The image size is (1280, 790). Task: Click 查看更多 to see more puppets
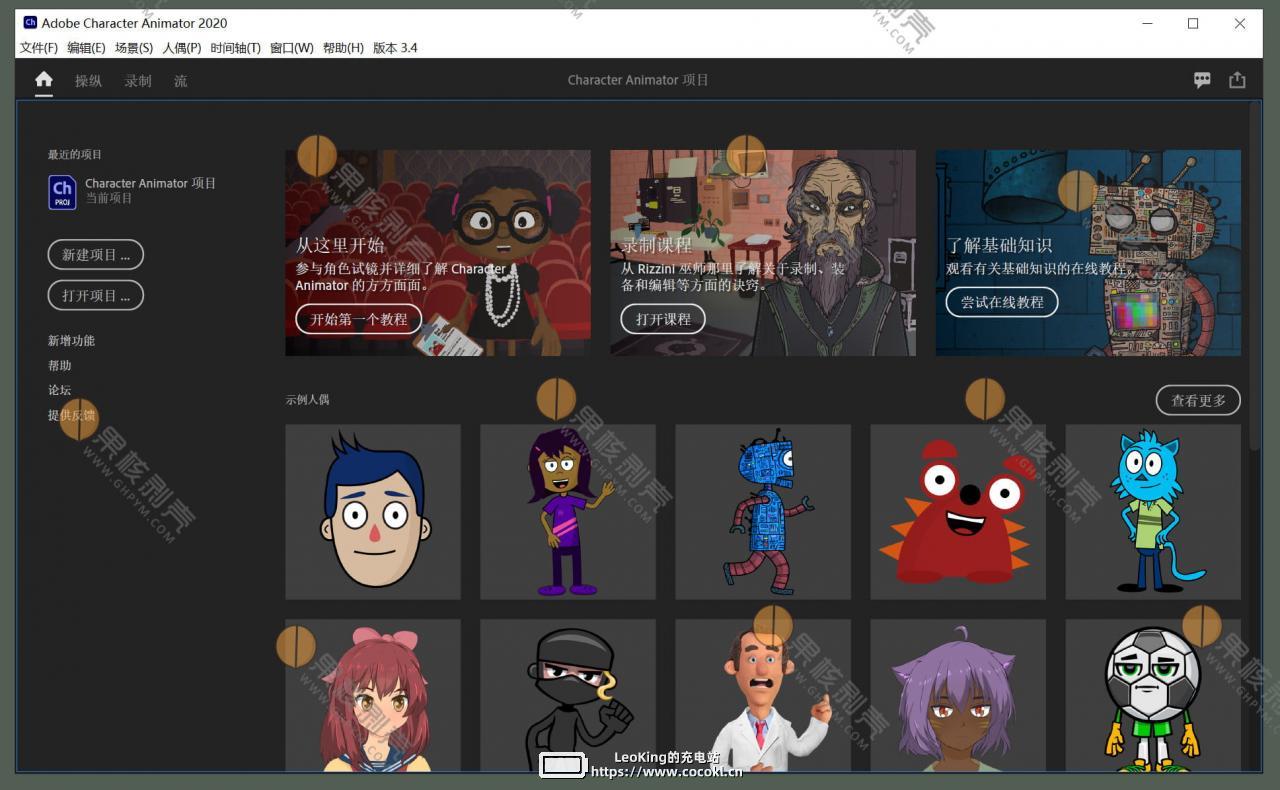click(1197, 400)
